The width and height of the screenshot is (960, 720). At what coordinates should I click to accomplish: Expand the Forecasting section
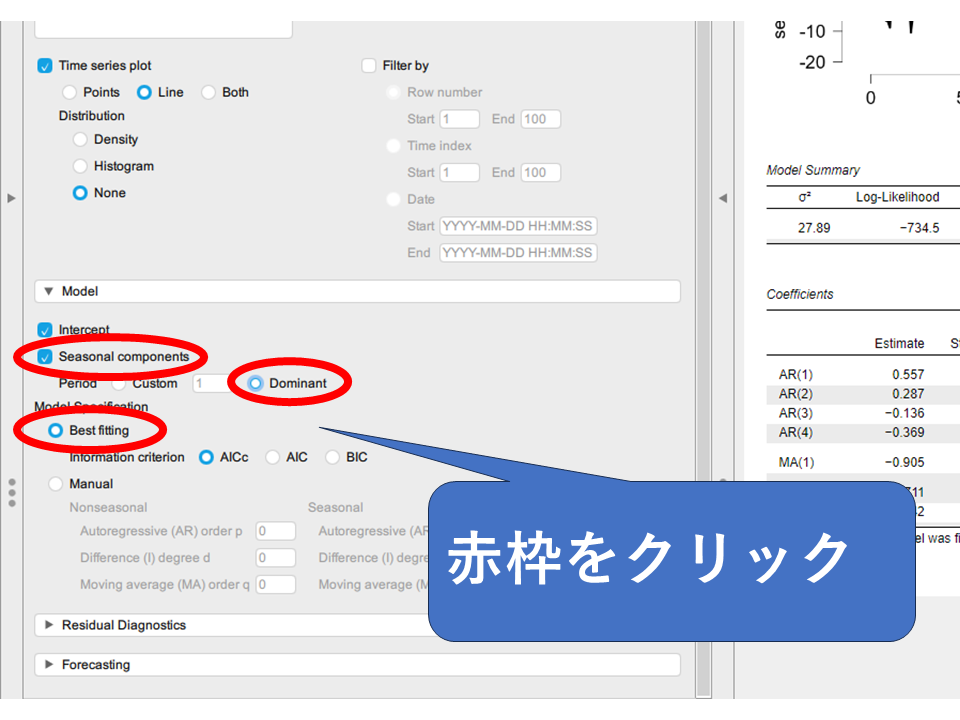(49, 665)
